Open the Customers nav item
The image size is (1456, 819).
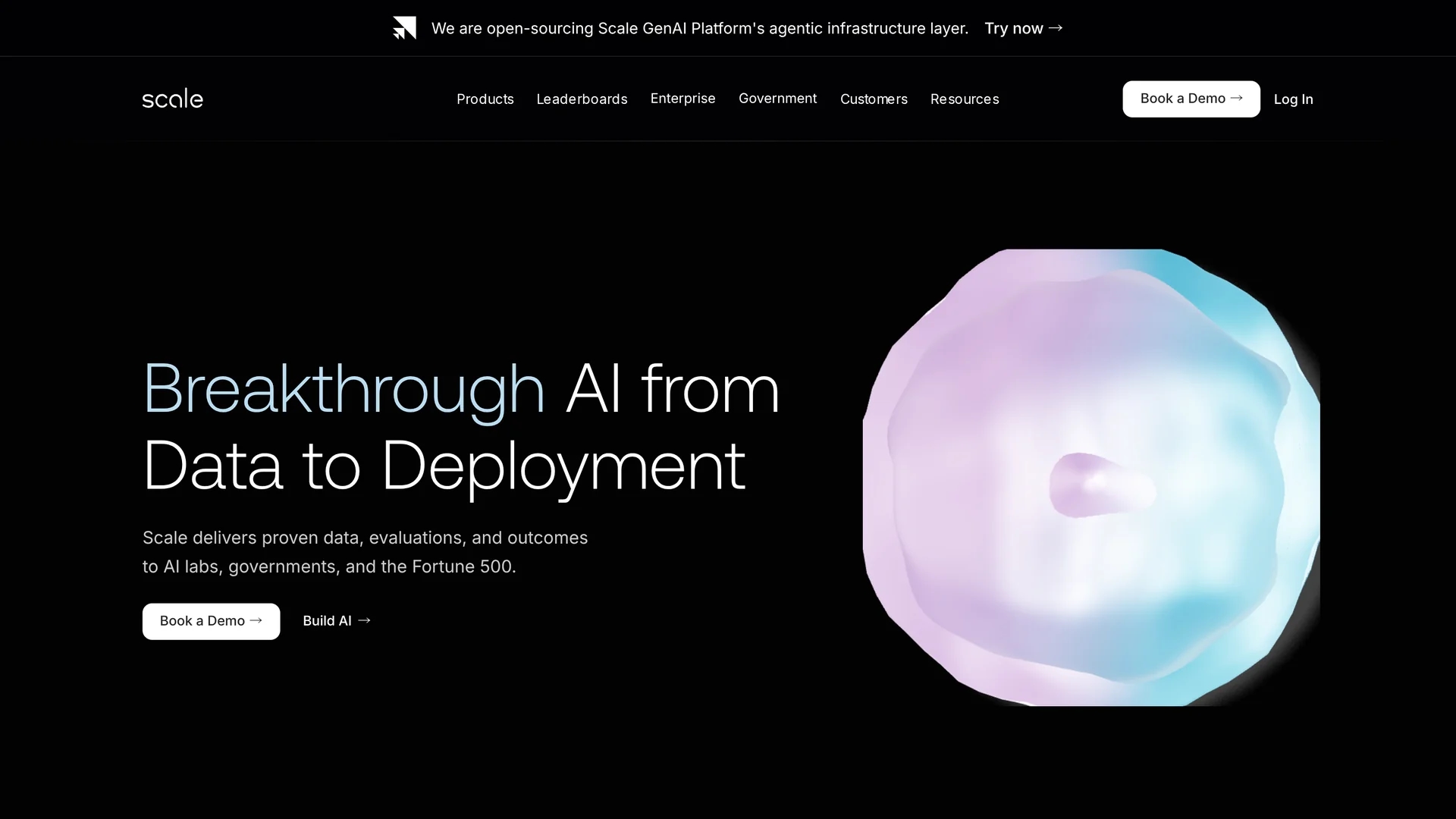[x=873, y=99]
